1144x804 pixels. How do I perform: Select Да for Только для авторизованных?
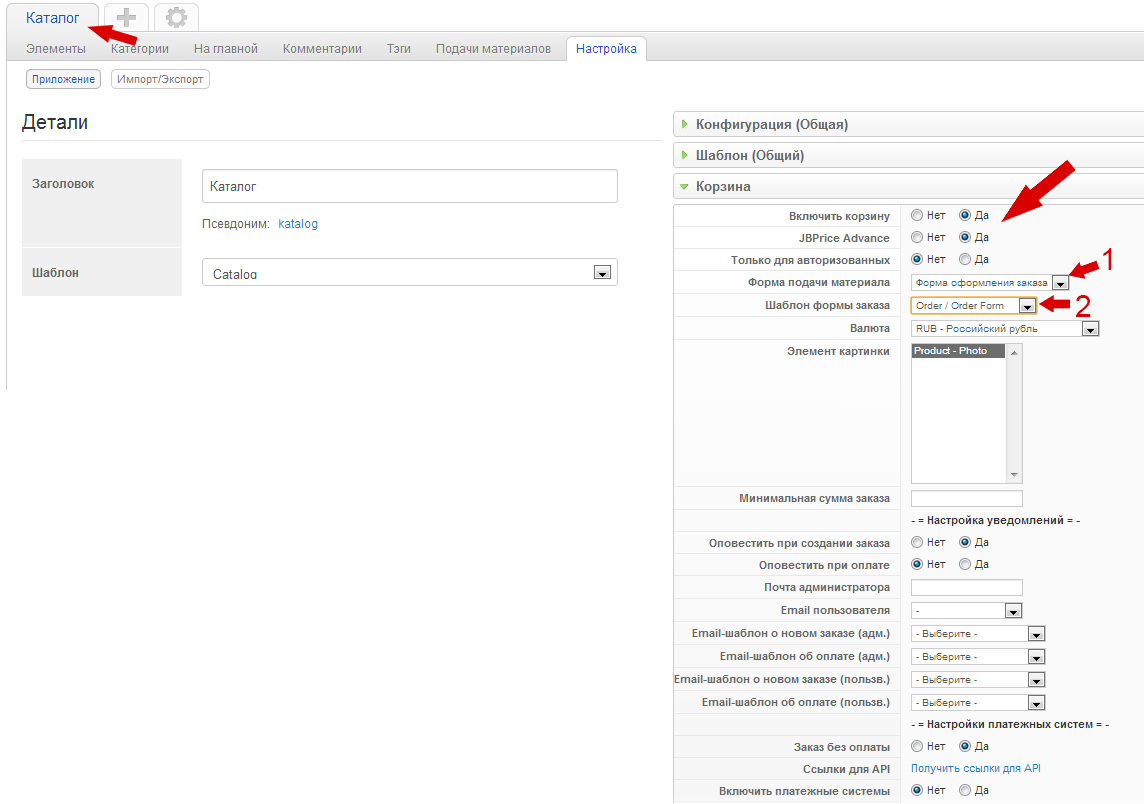[x=965, y=260]
